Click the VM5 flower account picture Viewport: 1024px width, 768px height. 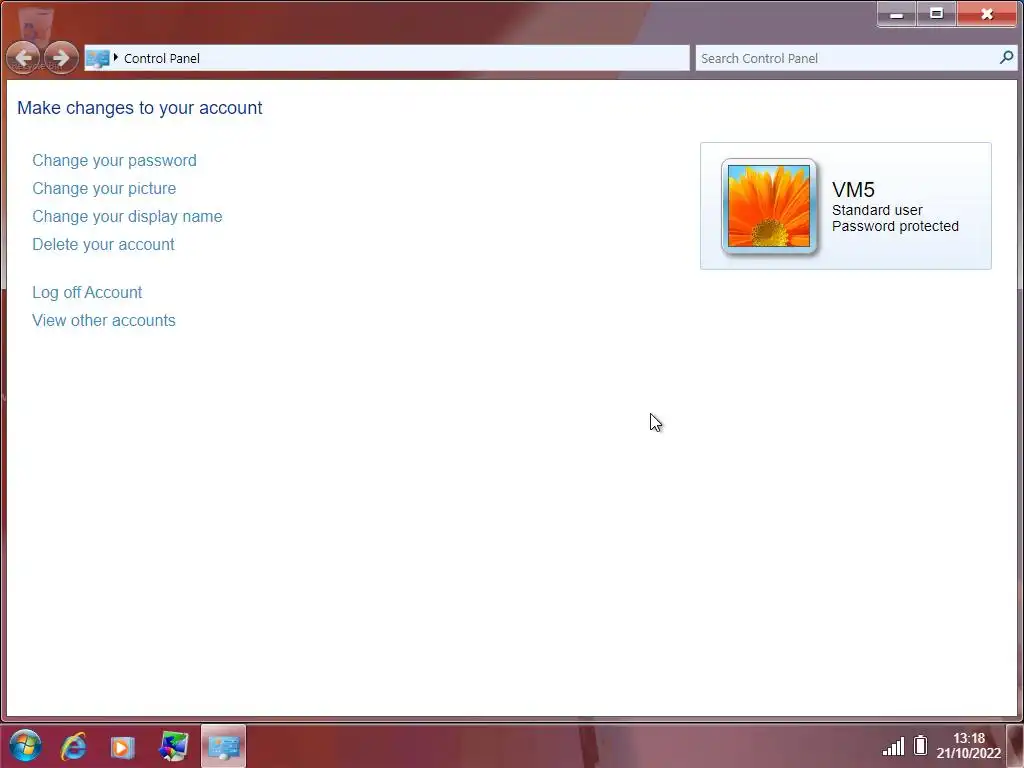[769, 206]
